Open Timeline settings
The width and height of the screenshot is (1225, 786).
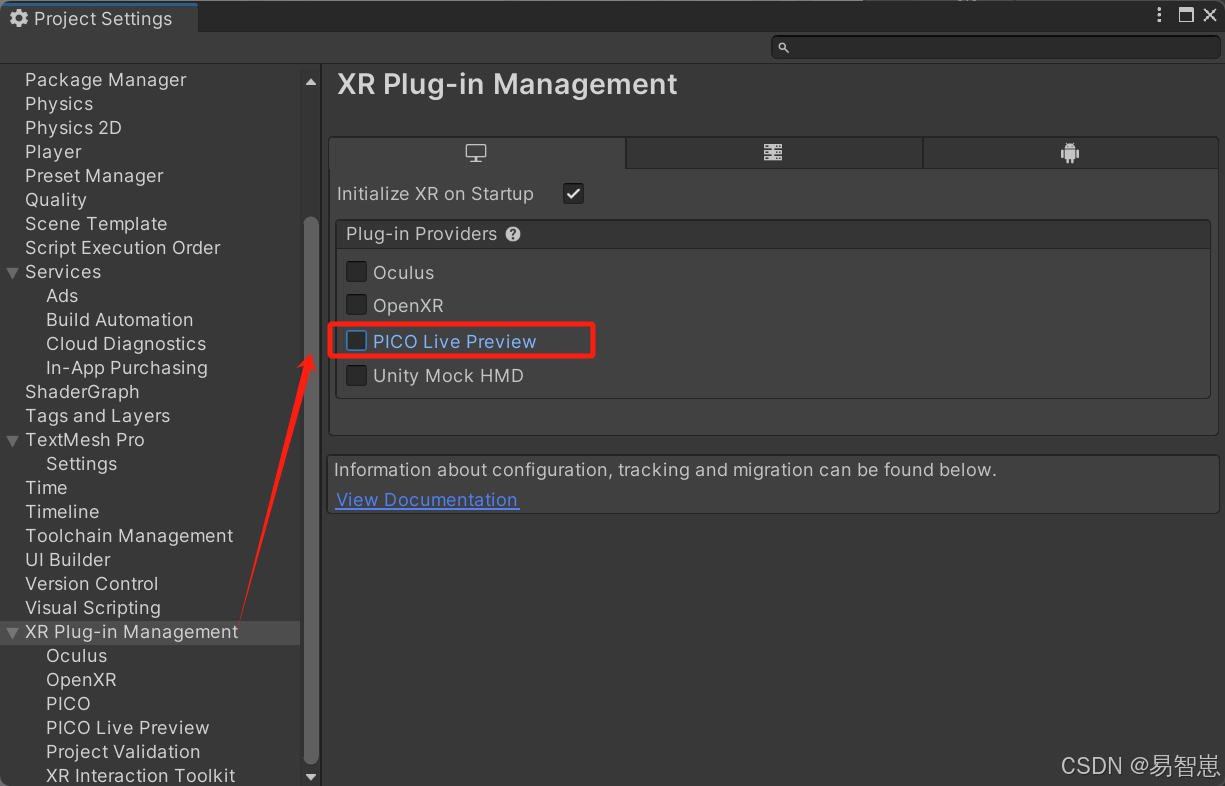pyautogui.click(x=62, y=512)
